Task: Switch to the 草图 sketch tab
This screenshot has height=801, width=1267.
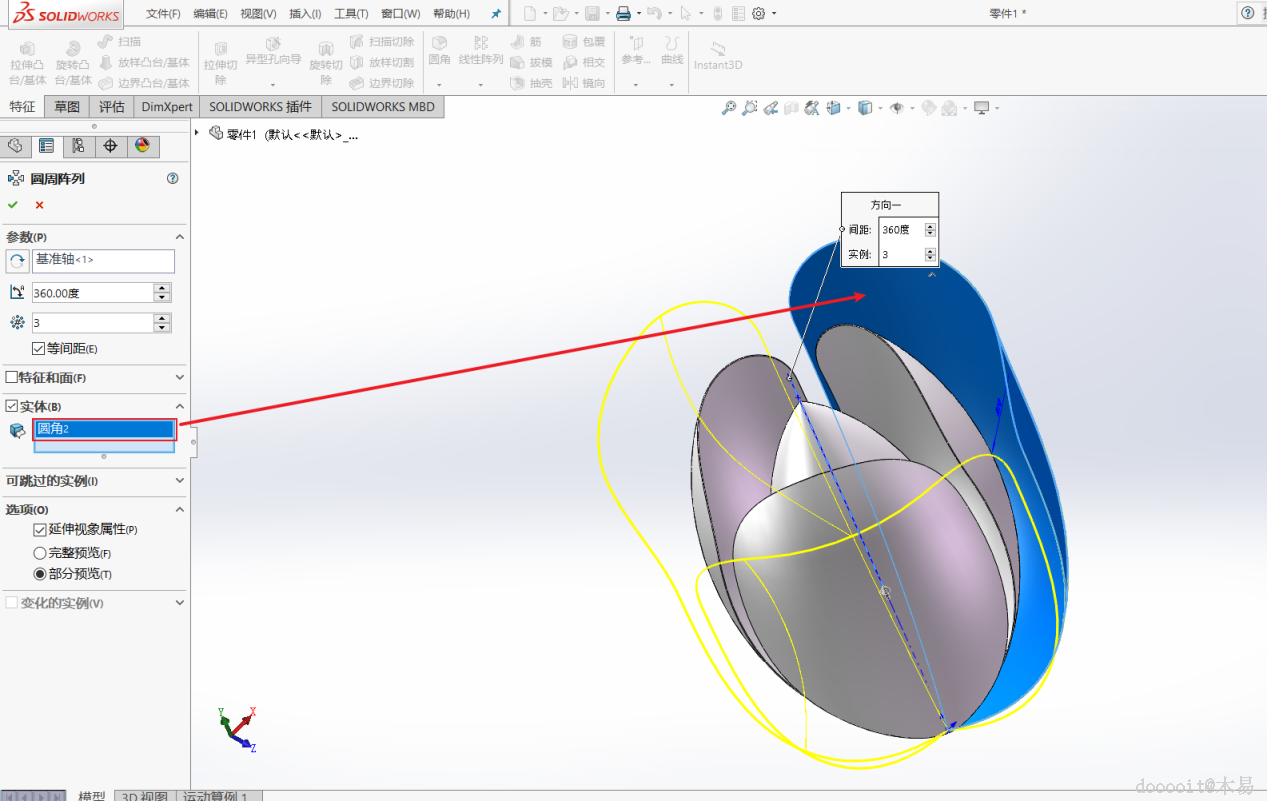Action: click(x=67, y=107)
